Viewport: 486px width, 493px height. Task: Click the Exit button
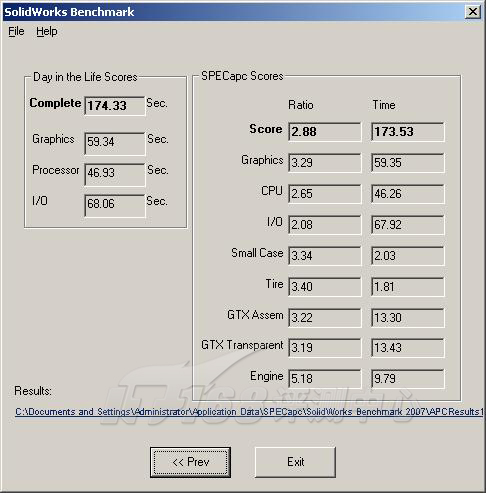tap(295, 462)
